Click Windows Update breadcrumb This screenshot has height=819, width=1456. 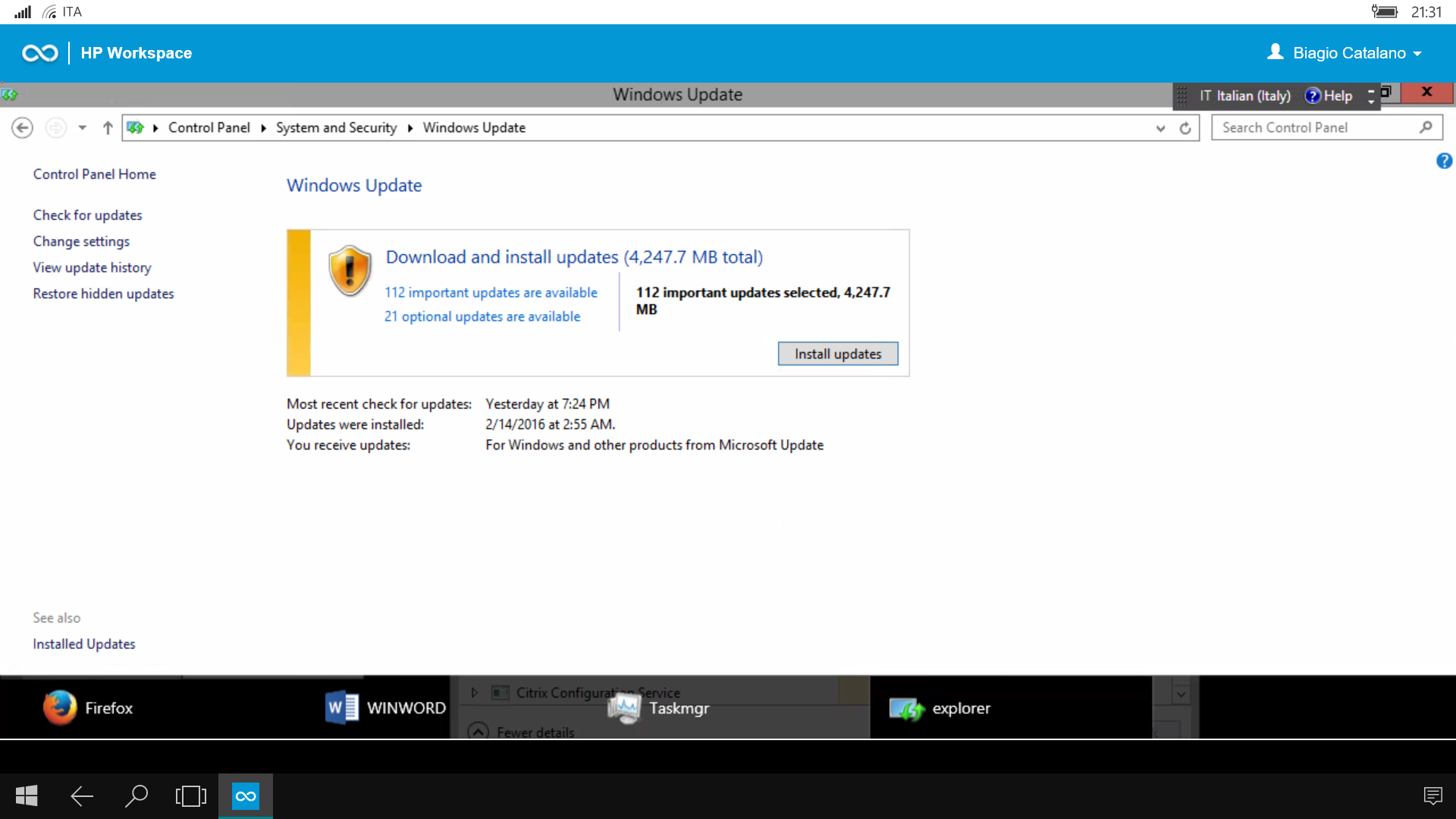[x=474, y=127]
